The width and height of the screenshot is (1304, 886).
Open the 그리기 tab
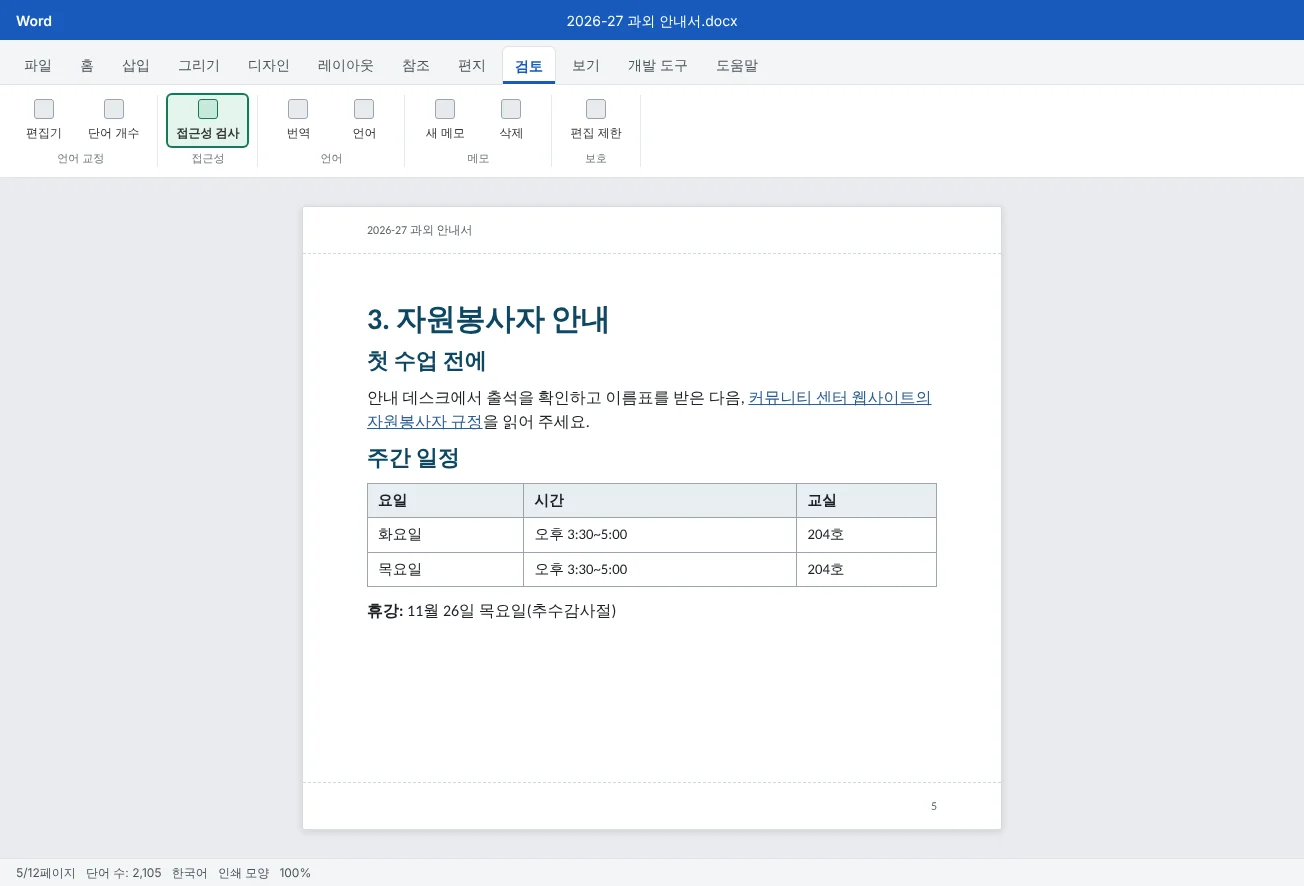click(199, 66)
